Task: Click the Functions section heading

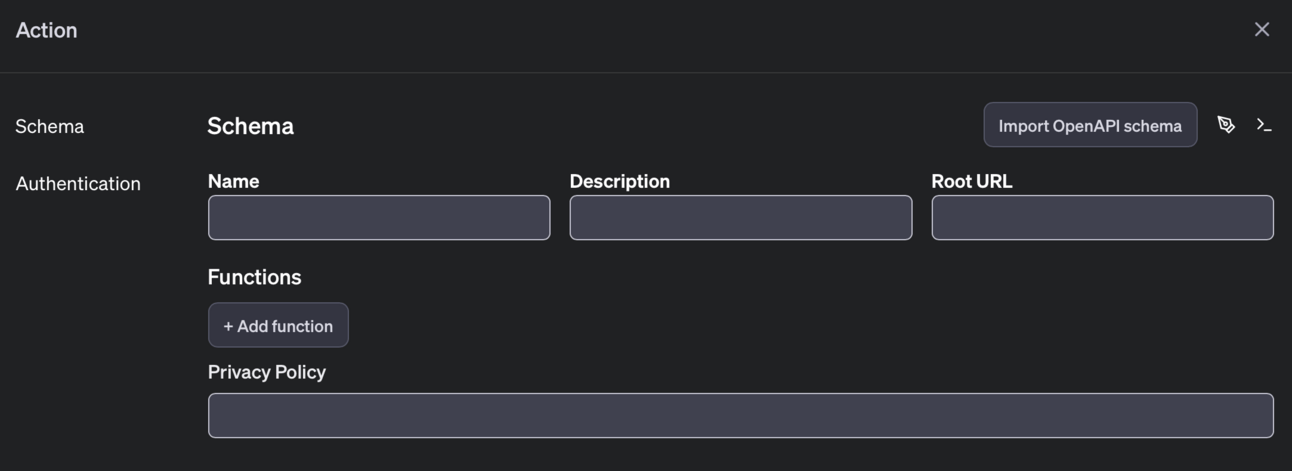Action: coord(254,277)
